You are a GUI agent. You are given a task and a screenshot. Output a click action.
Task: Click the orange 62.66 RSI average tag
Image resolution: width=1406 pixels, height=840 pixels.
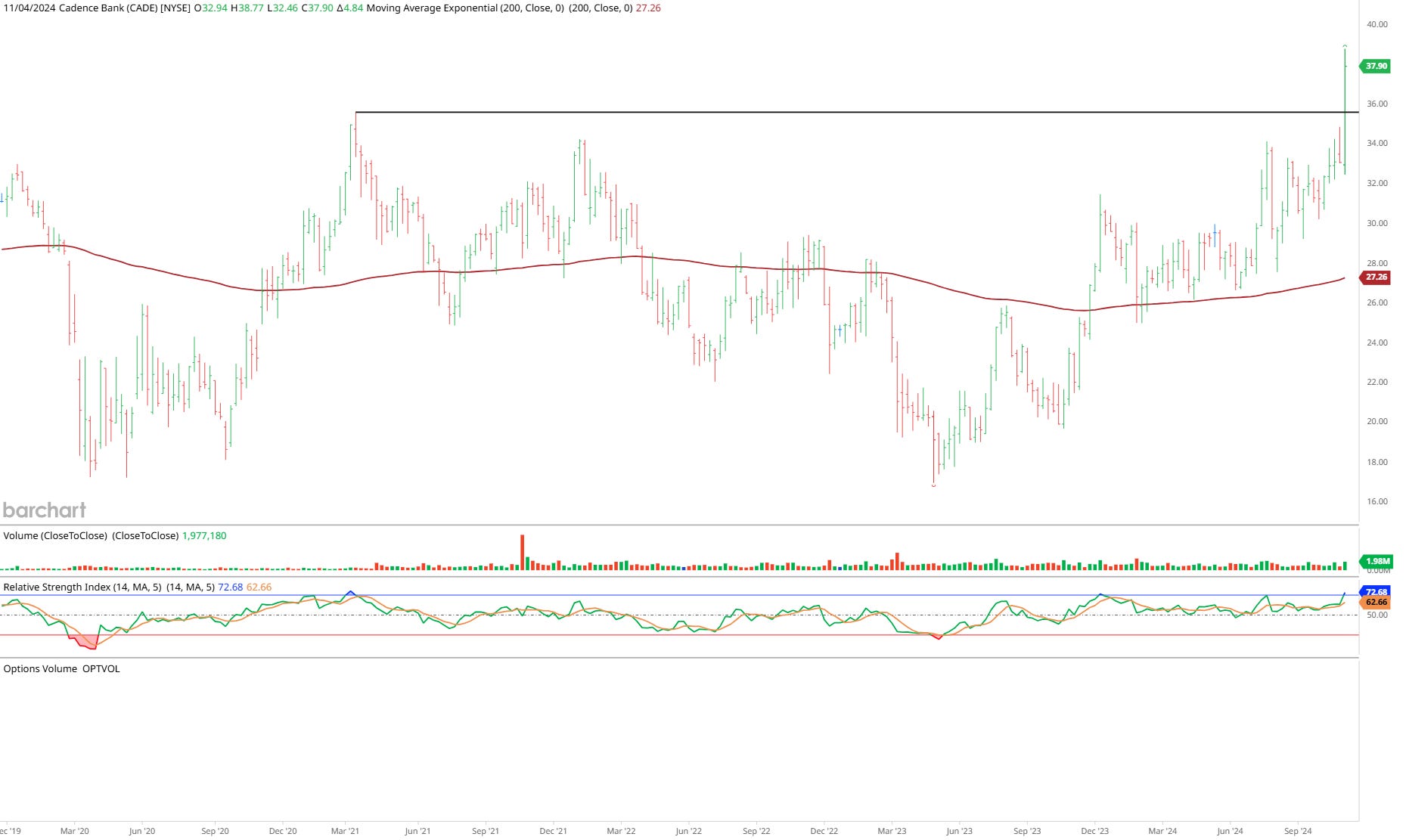(1376, 603)
